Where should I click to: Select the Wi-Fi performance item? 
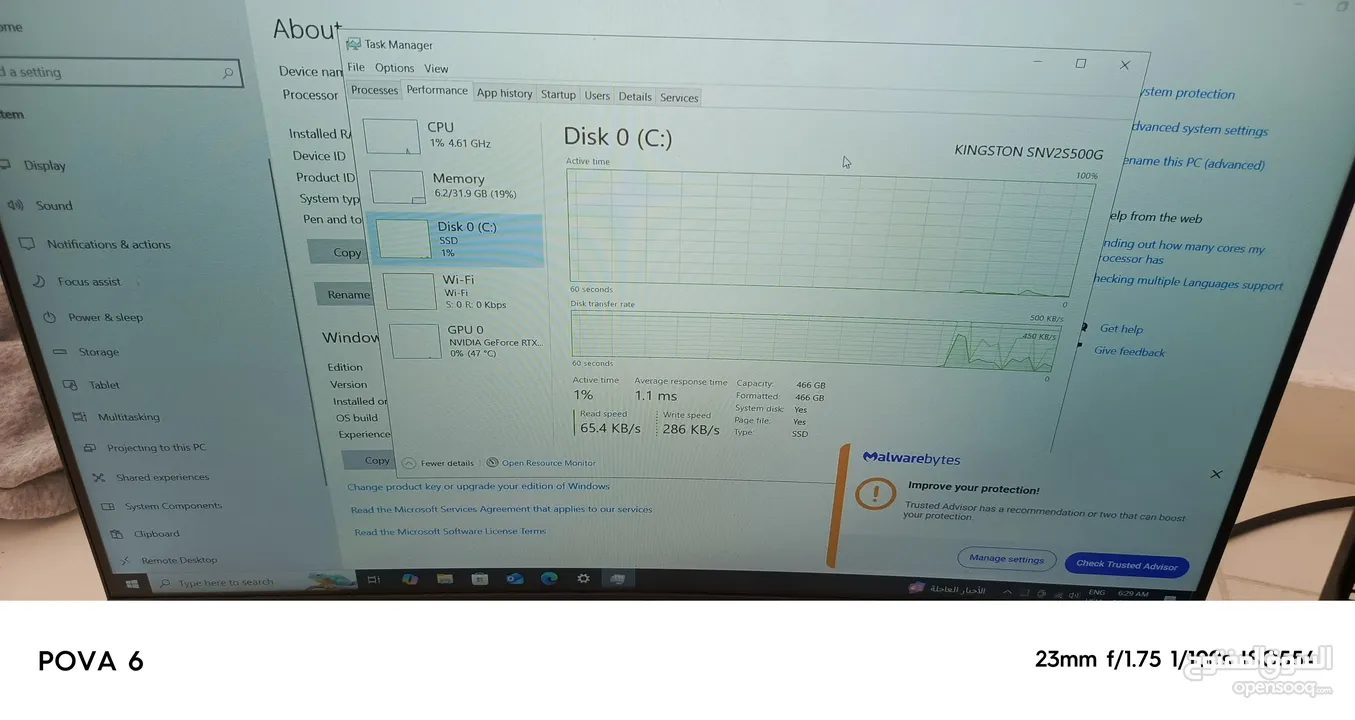(461, 291)
